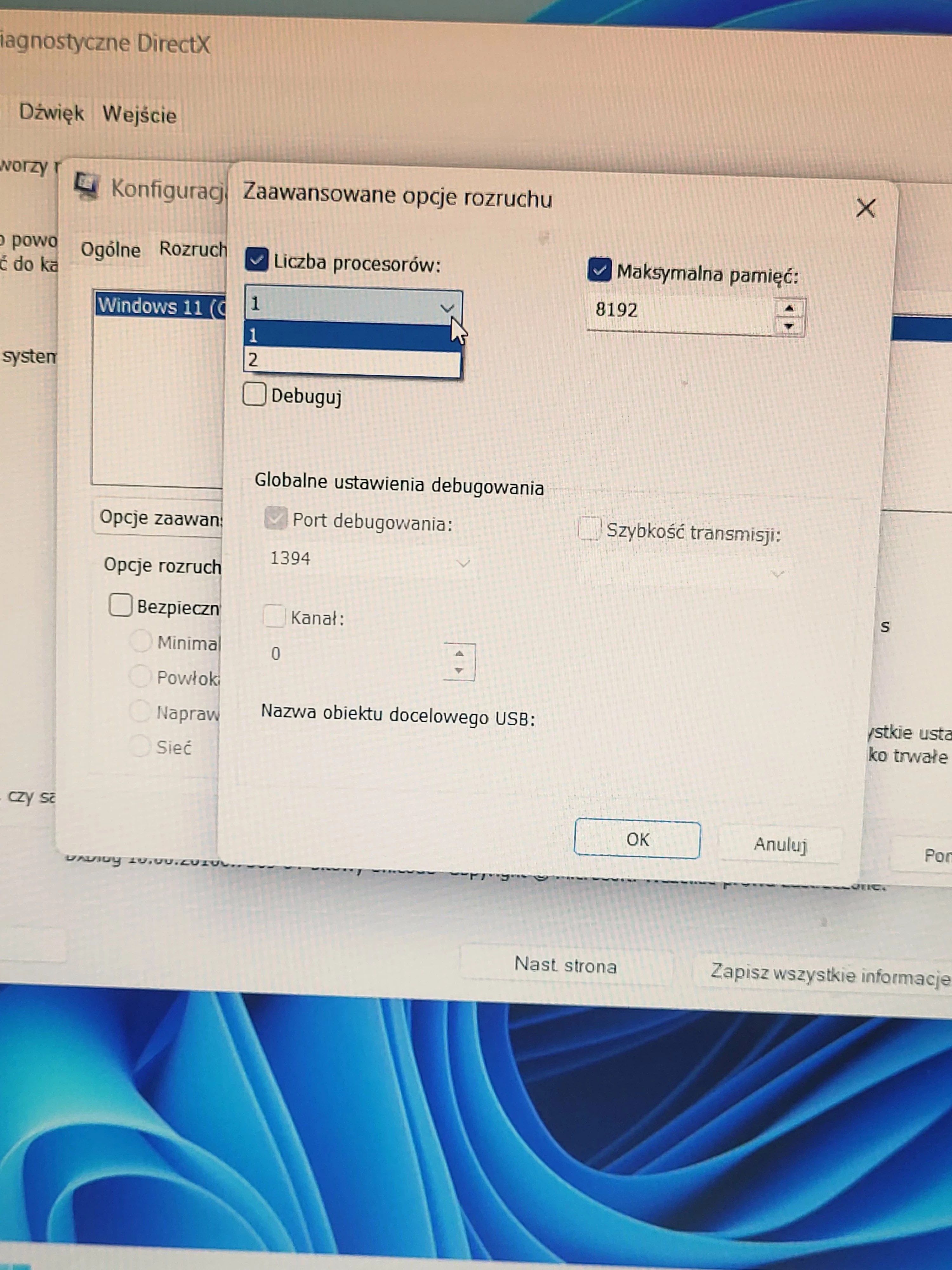Check the Bezpieczny rozruch checkbox
Viewport: 952px width, 1270px height.
[x=121, y=605]
